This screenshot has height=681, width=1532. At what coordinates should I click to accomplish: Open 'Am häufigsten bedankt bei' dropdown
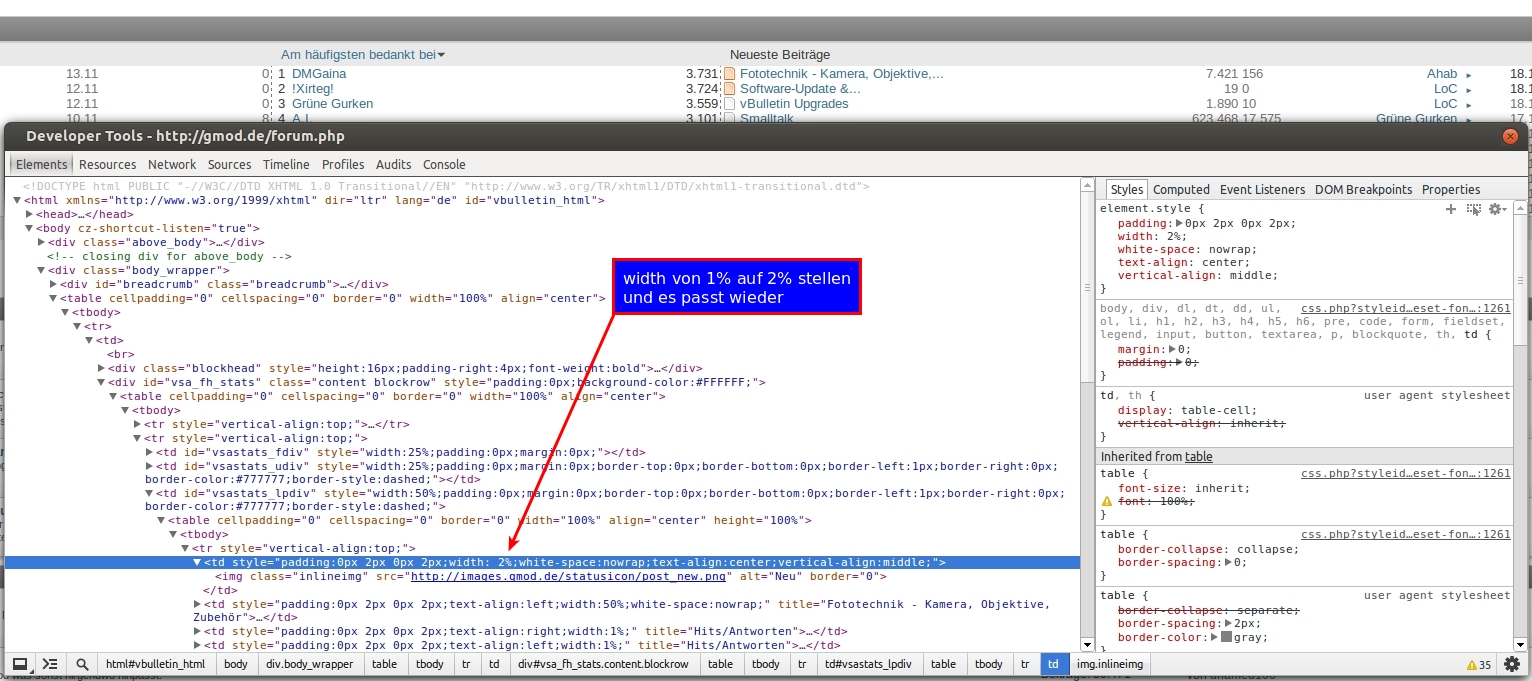363,55
